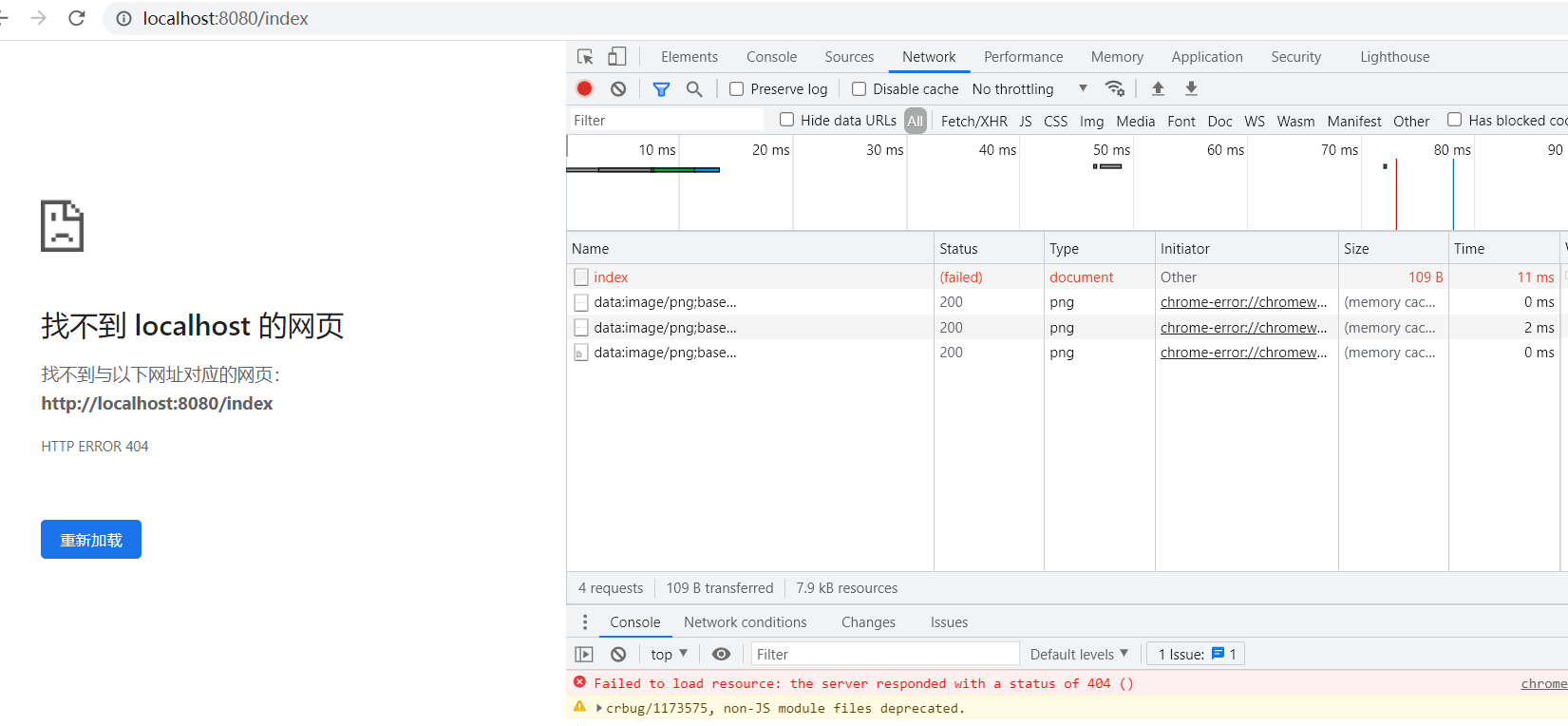
Task: Import HAR file with upload arrow
Action: pos(1158,88)
